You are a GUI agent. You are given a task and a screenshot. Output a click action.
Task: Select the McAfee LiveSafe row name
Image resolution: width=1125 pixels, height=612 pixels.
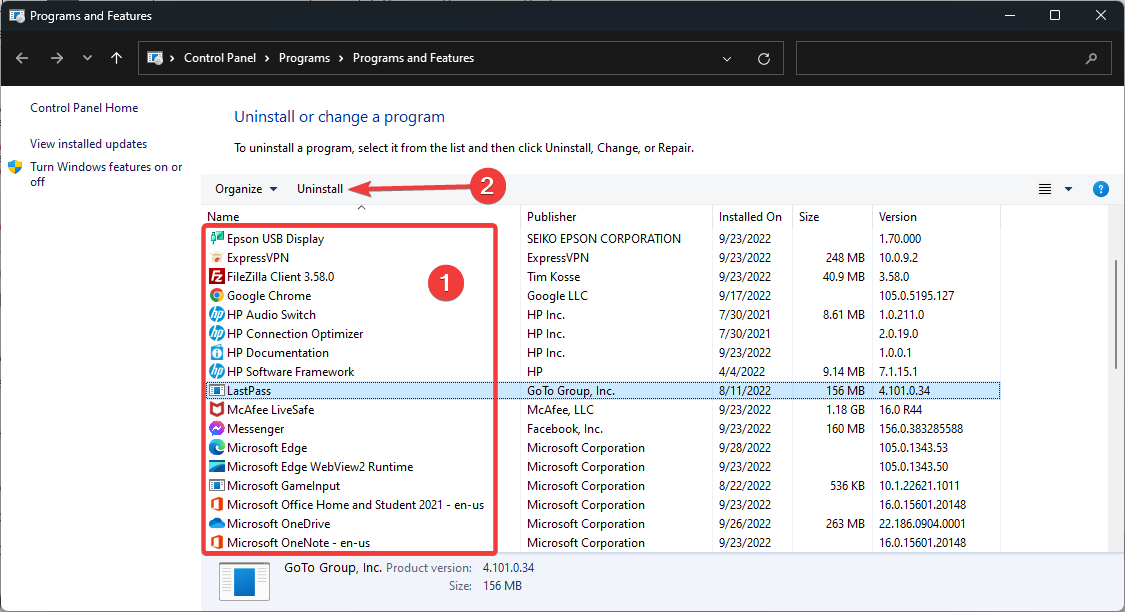(x=270, y=410)
